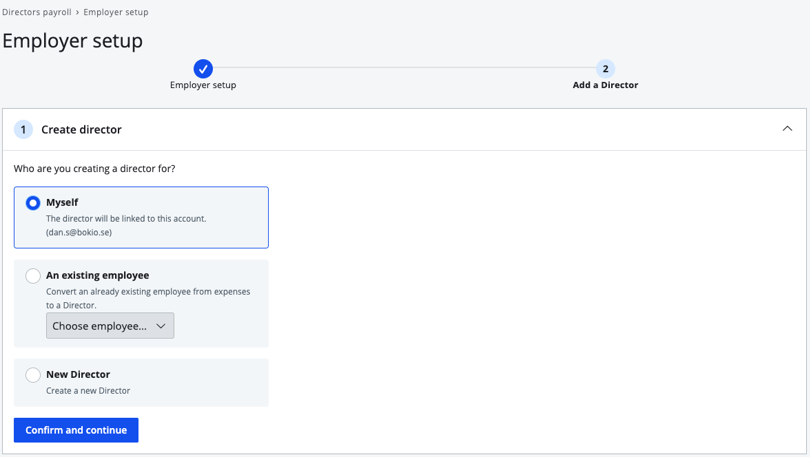Click the 'Create a new Director' description text

pyautogui.click(x=88, y=391)
